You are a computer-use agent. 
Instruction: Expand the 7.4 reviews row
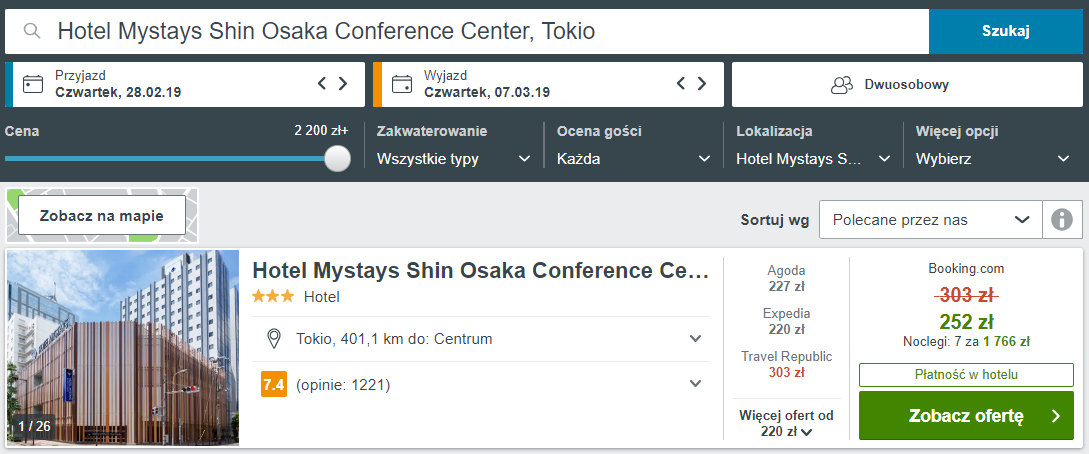pos(481,384)
